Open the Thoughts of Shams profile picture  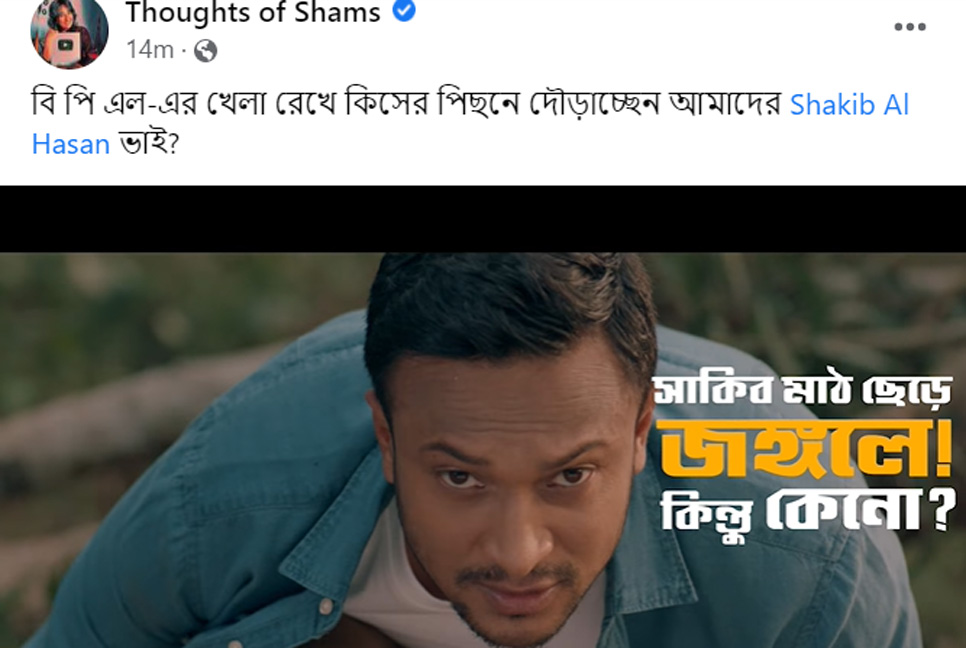(x=69, y=31)
